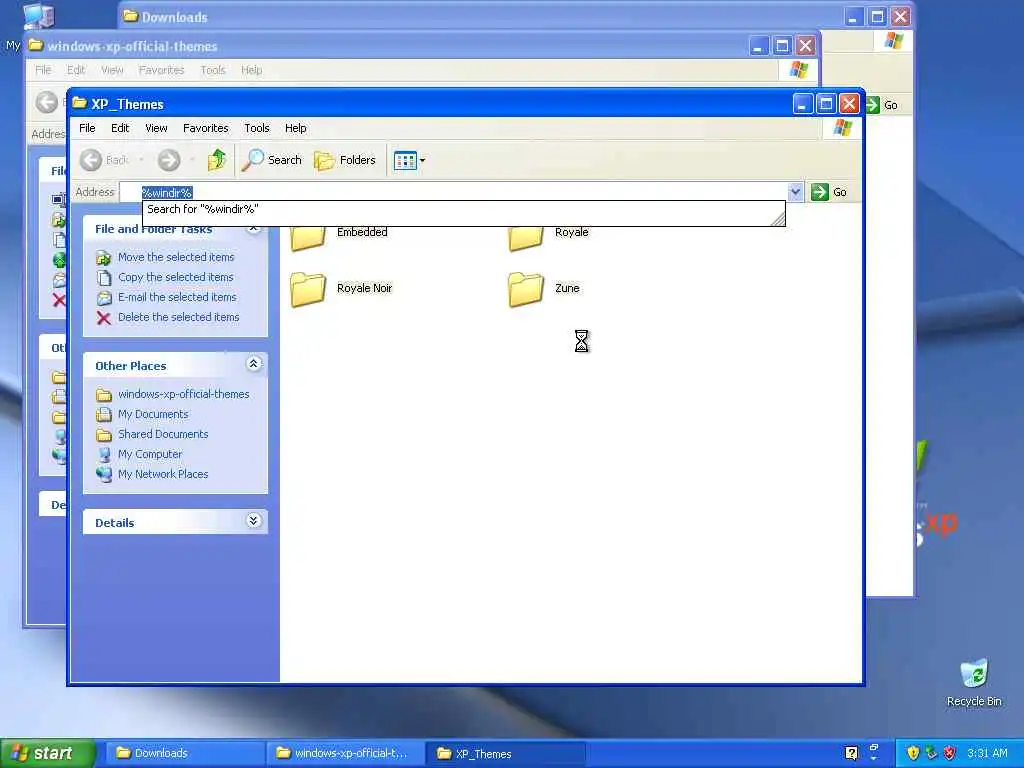Open the Tools menu in XP_Themes
The height and width of the screenshot is (768, 1024).
coord(257,128)
